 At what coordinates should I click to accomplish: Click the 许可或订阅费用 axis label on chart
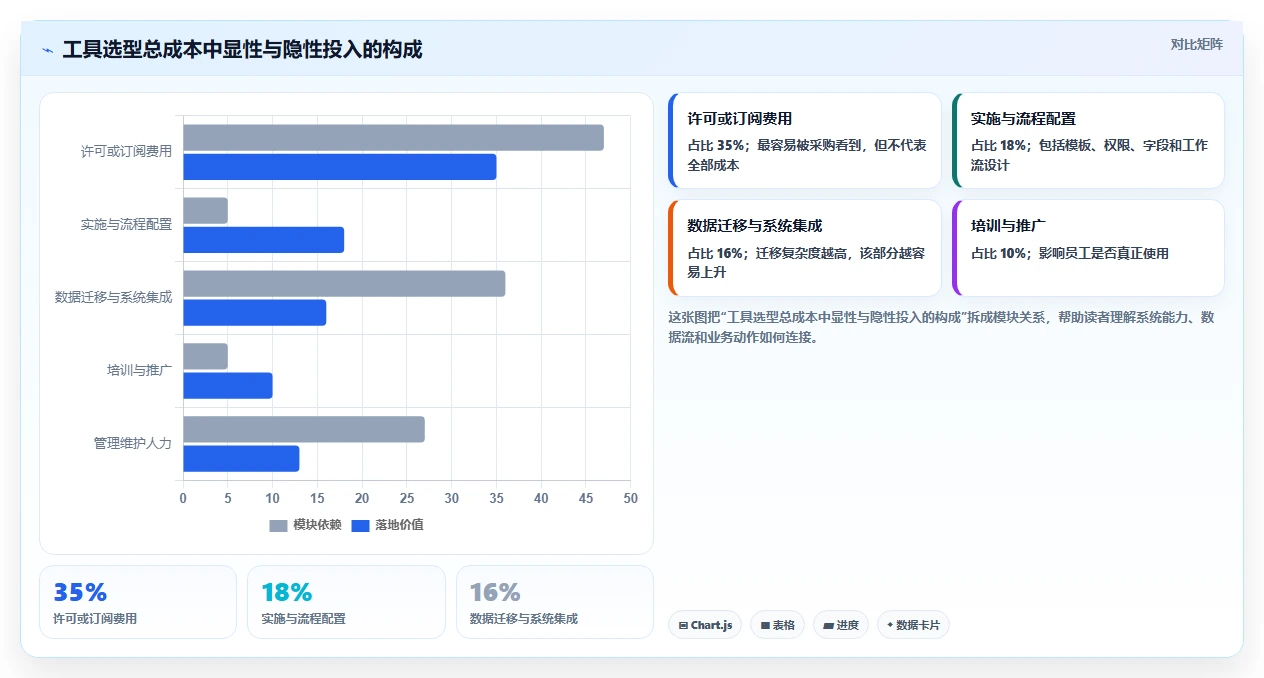click(x=126, y=152)
